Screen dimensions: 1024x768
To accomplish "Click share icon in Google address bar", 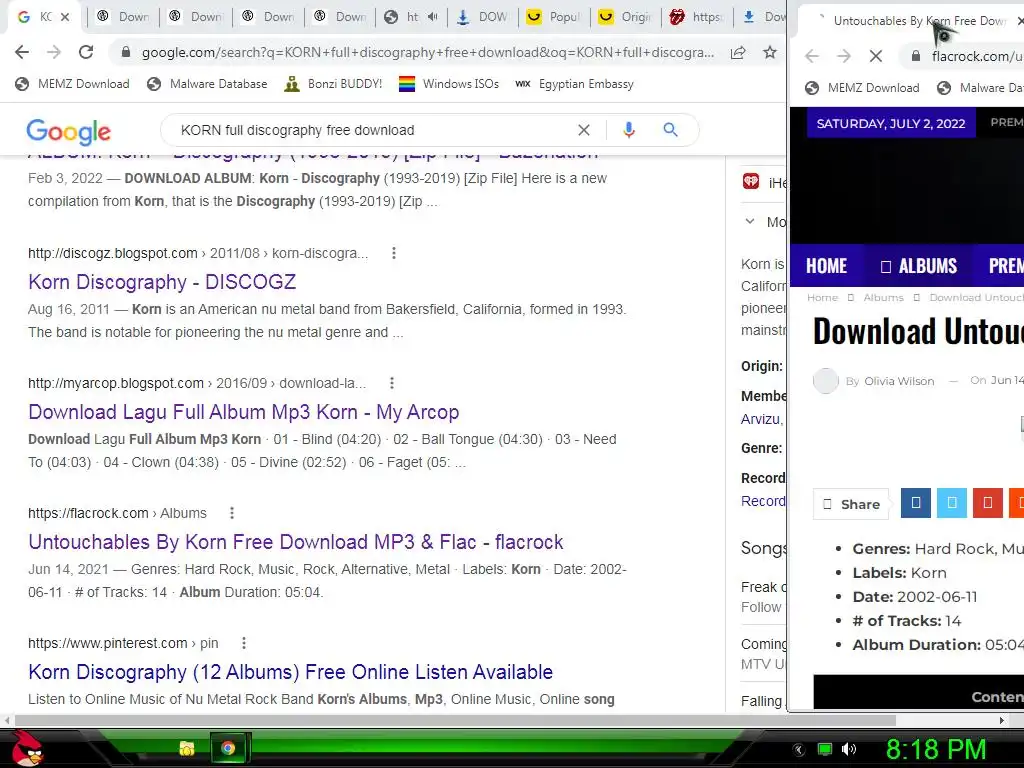I will click(x=738, y=53).
